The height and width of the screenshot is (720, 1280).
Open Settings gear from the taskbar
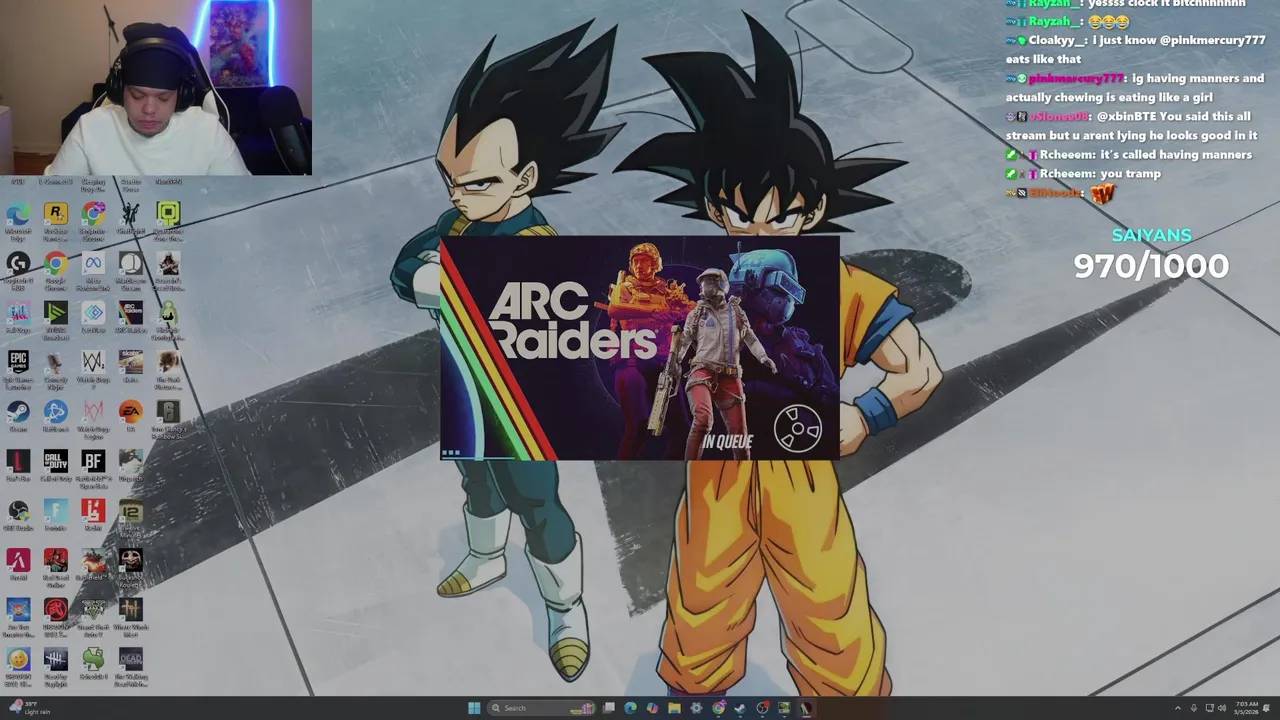696,708
